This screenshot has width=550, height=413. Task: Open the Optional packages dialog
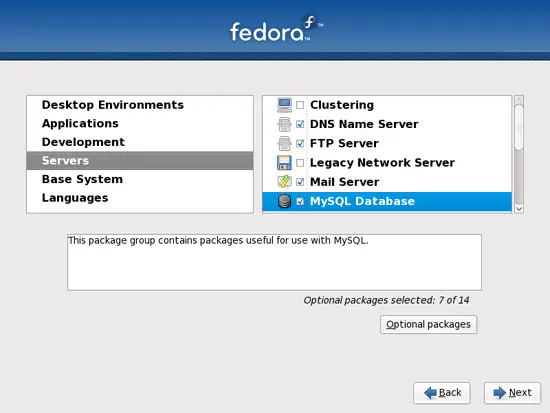point(428,324)
